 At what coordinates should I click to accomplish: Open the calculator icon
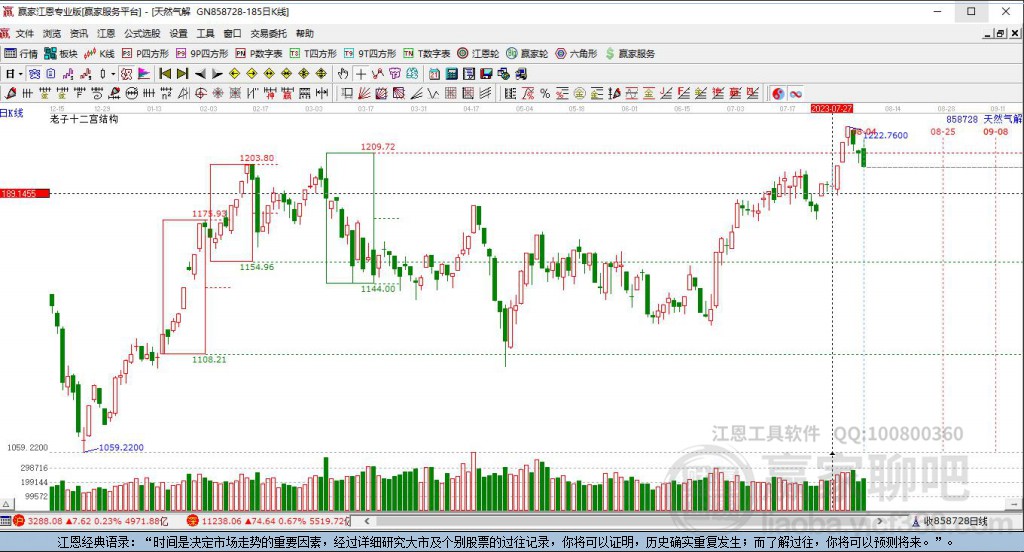tap(451, 74)
